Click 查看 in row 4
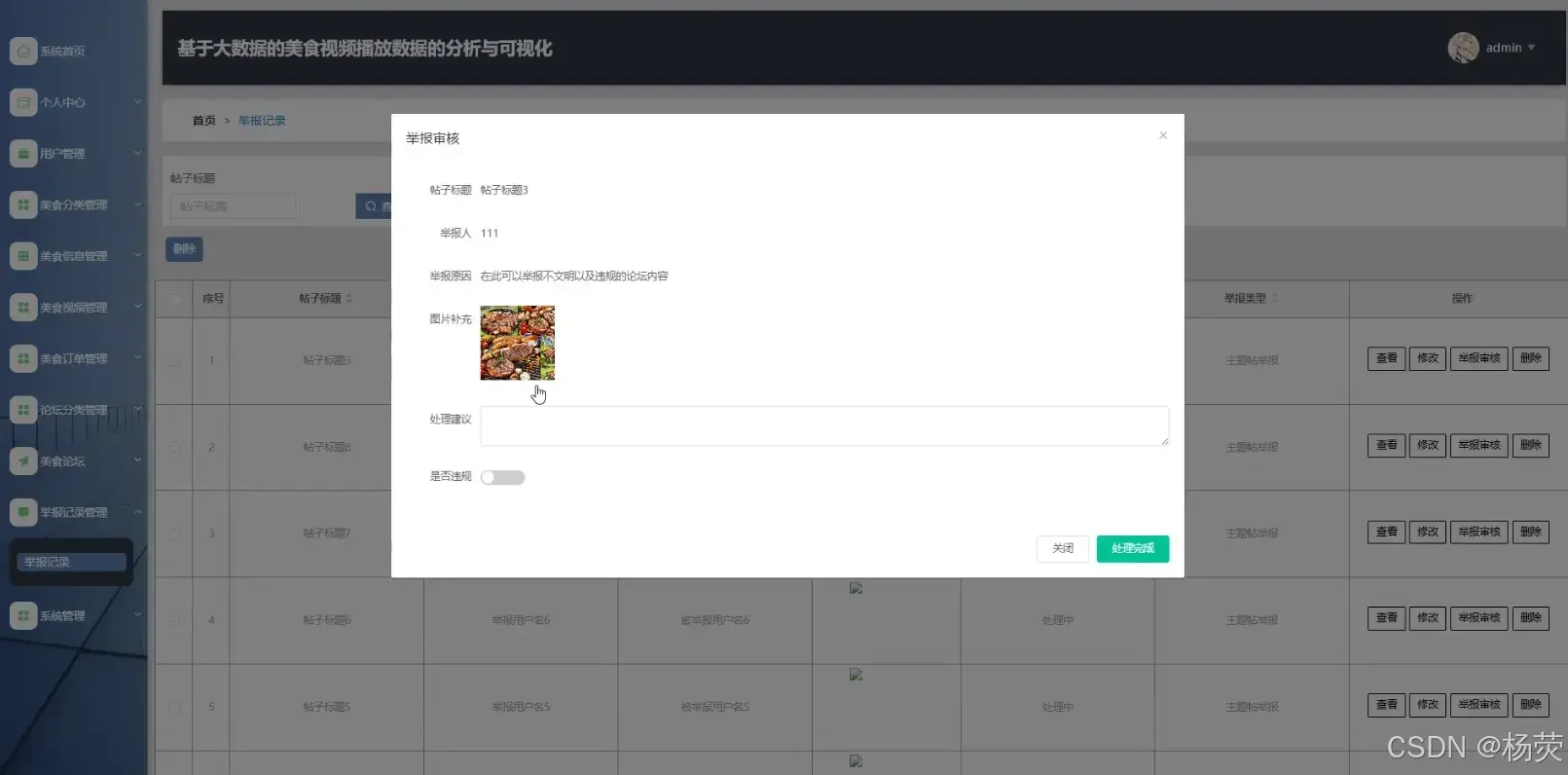 coord(1387,617)
